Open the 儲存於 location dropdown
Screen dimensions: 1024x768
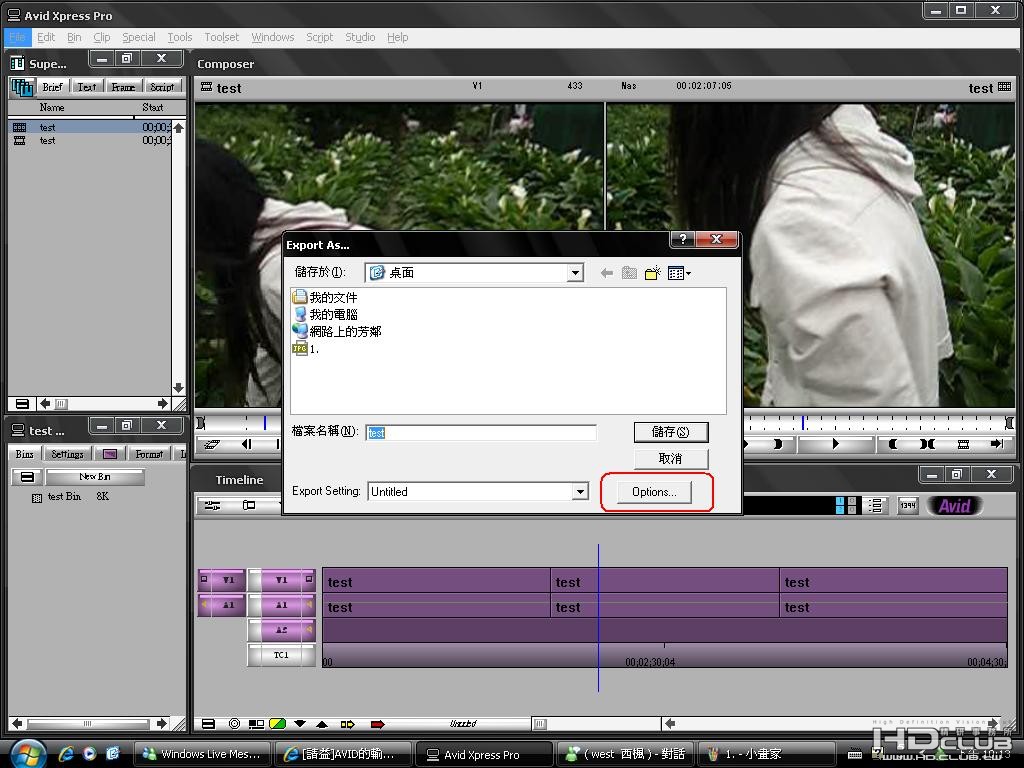point(575,273)
